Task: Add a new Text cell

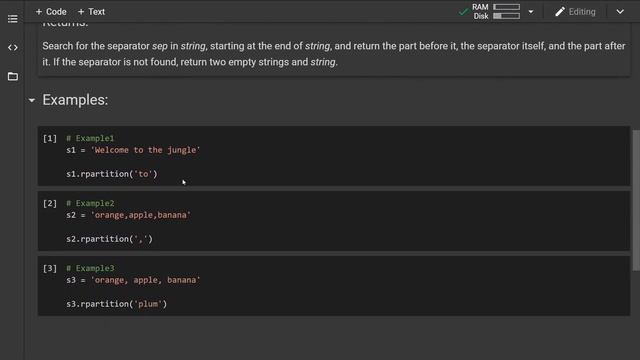Action: click(x=91, y=12)
